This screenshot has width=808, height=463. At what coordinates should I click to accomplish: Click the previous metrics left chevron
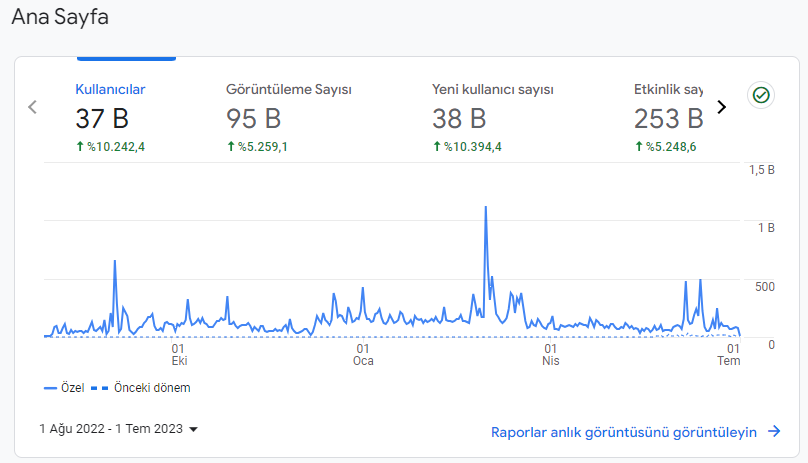32,107
